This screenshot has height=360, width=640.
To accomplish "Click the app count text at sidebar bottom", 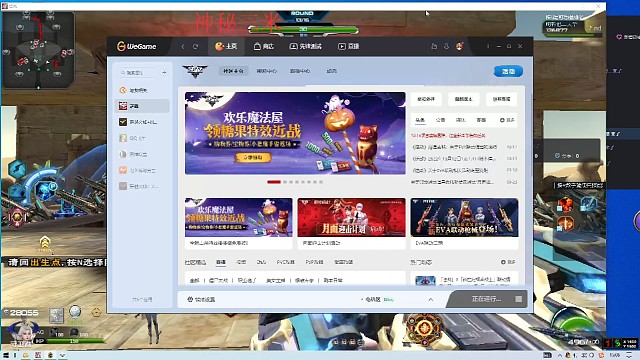I will (142, 300).
